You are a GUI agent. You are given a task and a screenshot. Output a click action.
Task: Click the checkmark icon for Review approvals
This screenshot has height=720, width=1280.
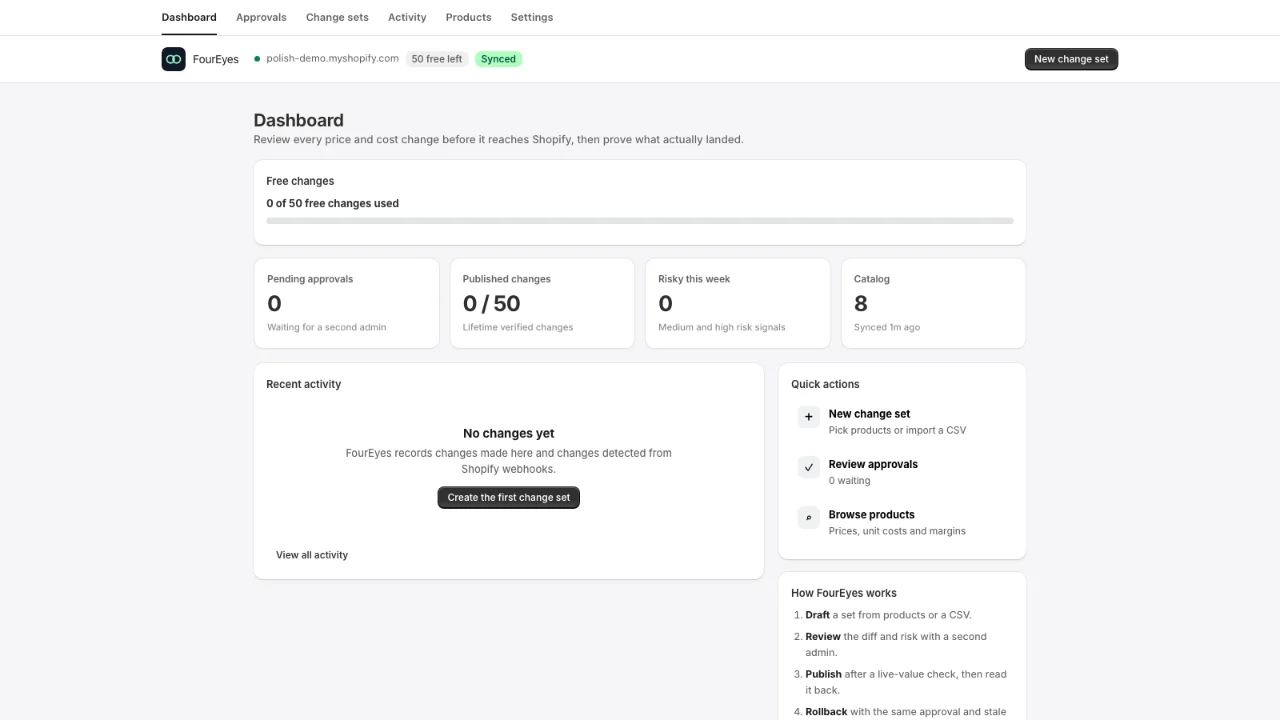coord(809,467)
